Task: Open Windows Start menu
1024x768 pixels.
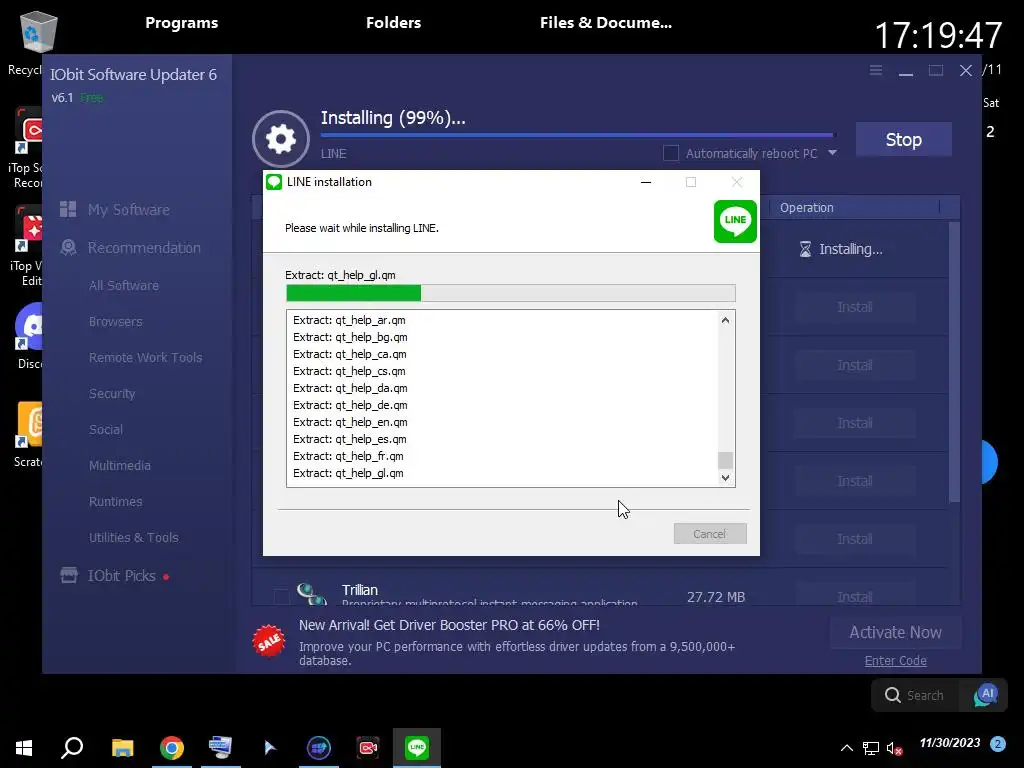Action: click(x=24, y=748)
